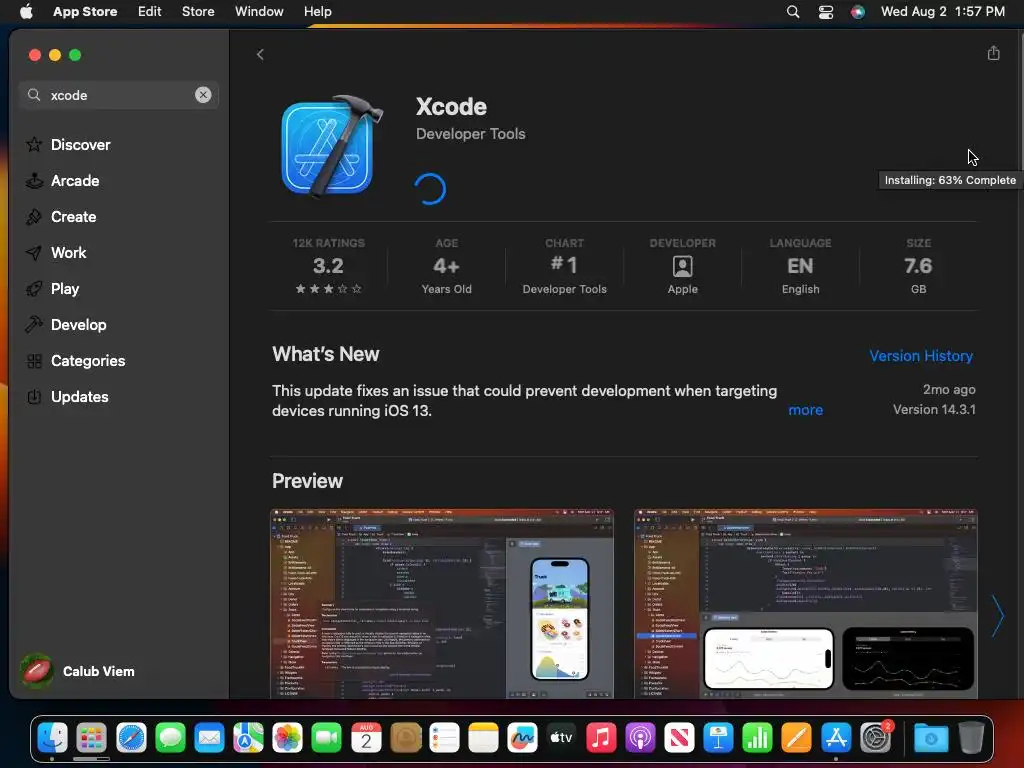Launch Safari from the Dock
The width and height of the screenshot is (1024, 768).
pyautogui.click(x=131, y=738)
